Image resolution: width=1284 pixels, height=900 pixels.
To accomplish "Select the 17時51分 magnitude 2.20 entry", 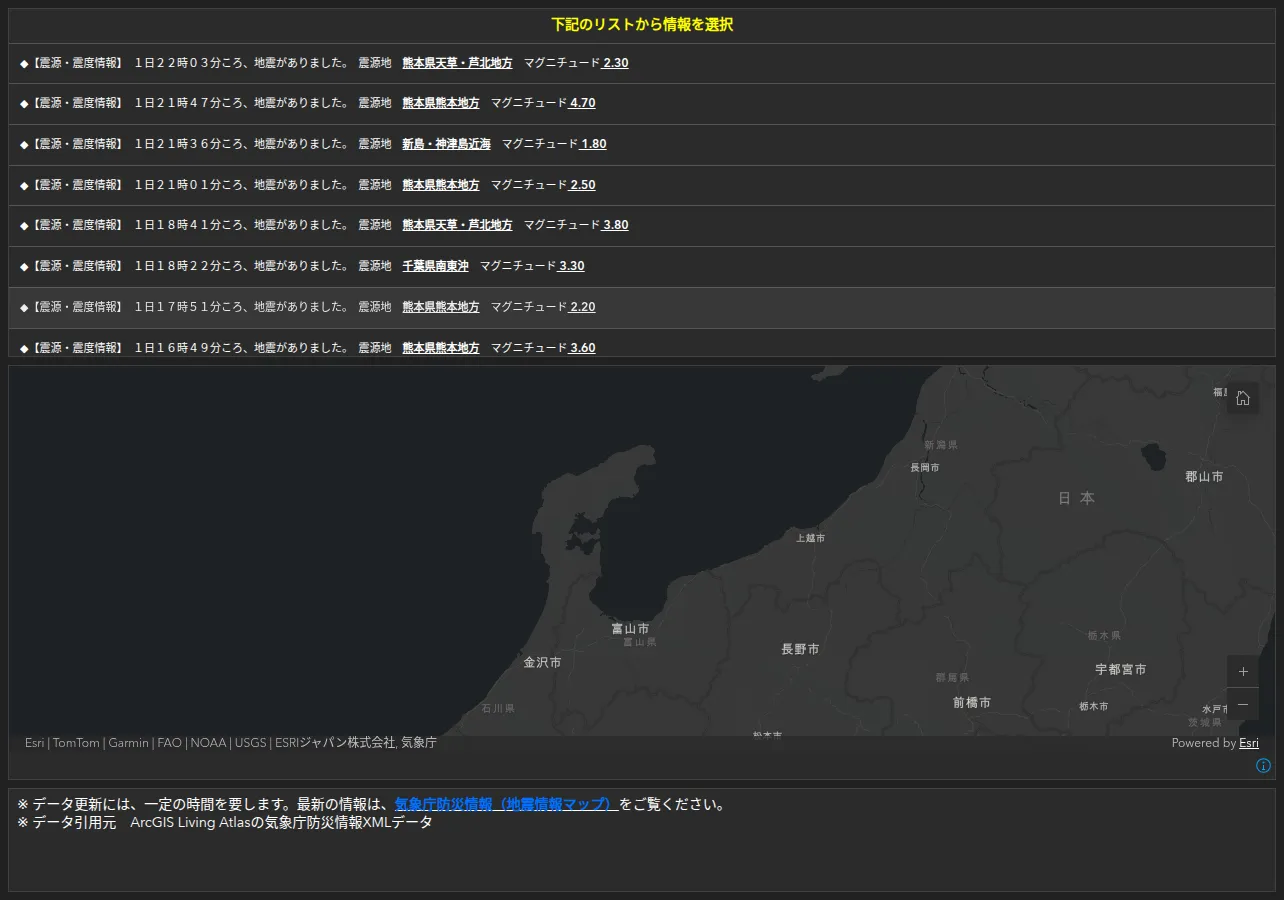I will click(642, 307).
